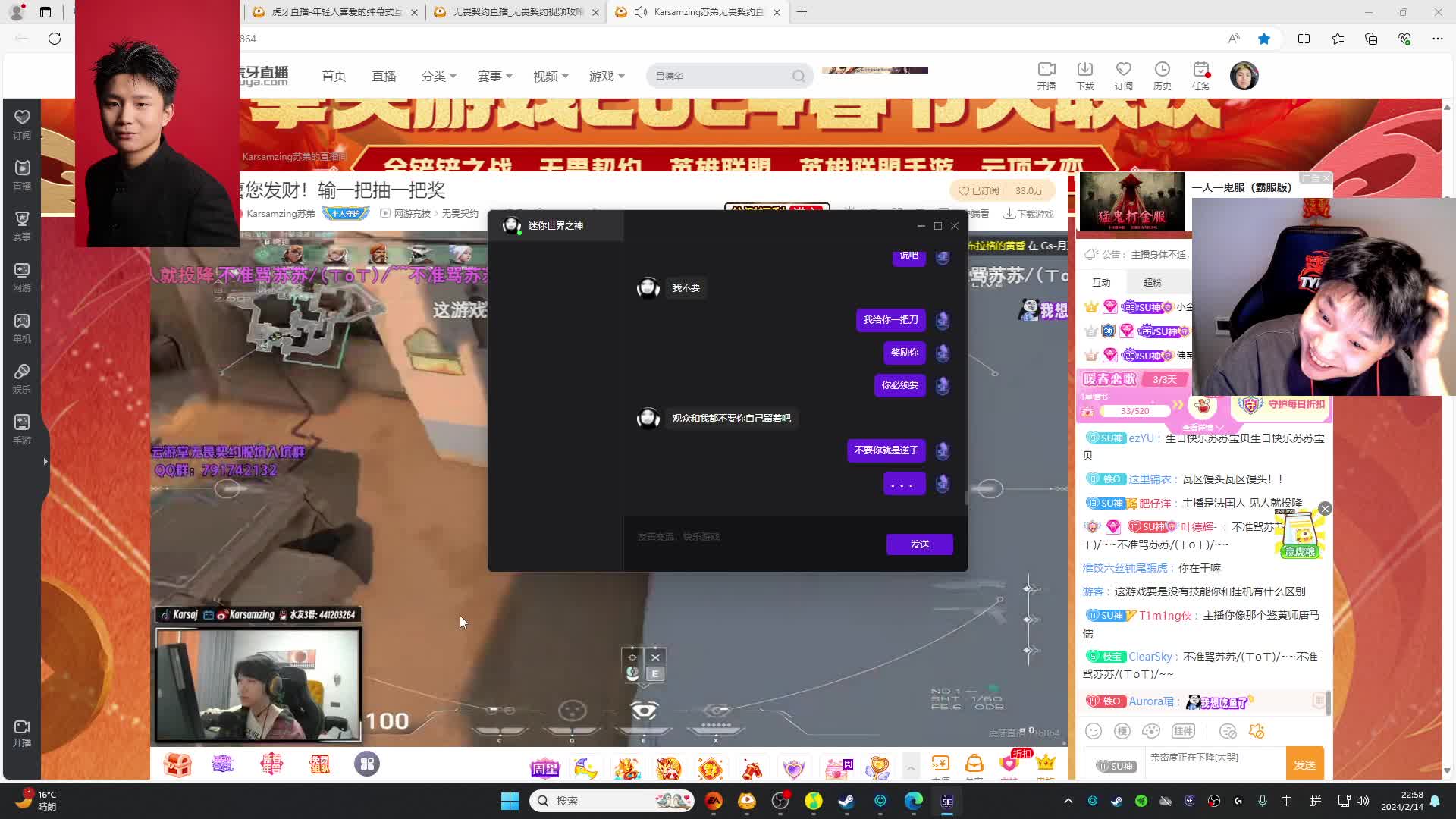Screen dimensions: 1456x819
Task: Open the treasure chest gift icon
Action: (177, 764)
